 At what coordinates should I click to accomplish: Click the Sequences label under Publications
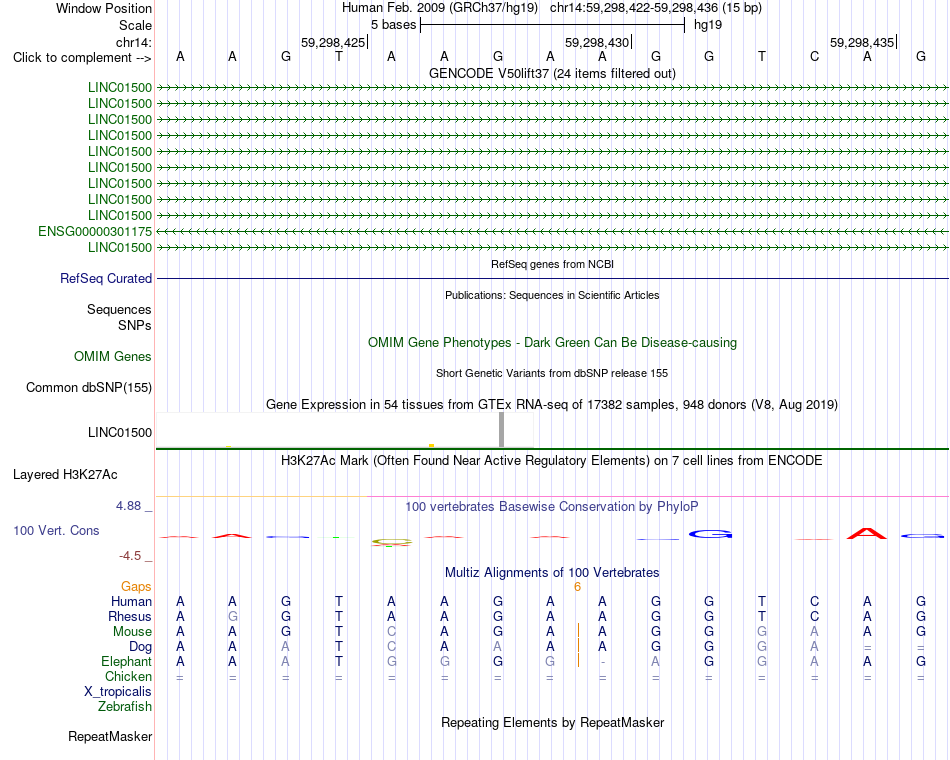pos(119,310)
